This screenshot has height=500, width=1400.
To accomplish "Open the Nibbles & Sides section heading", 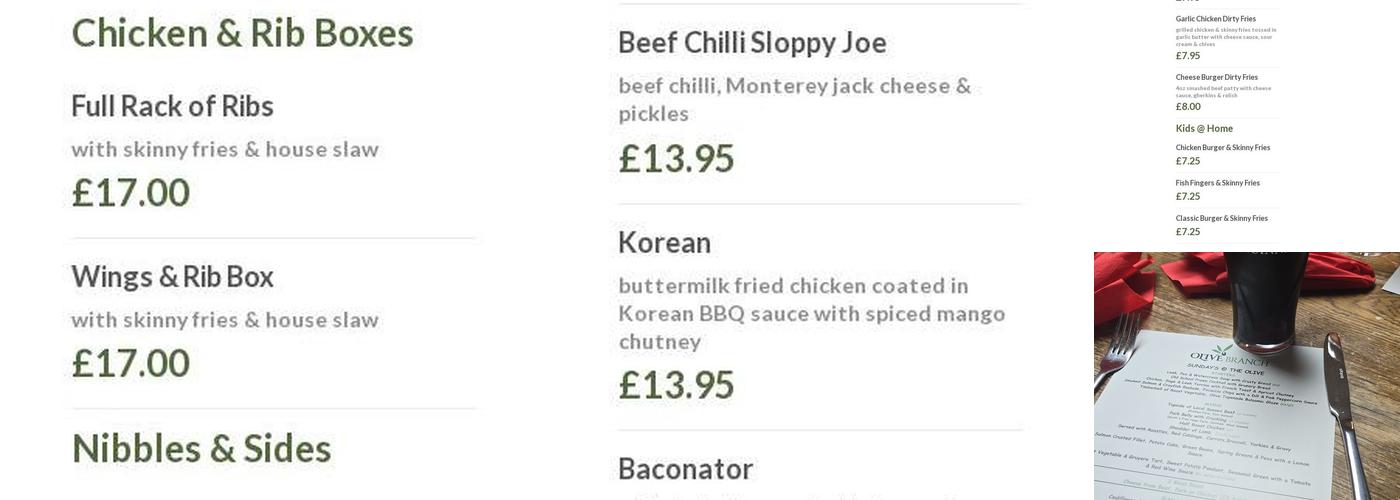I will pos(201,449).
